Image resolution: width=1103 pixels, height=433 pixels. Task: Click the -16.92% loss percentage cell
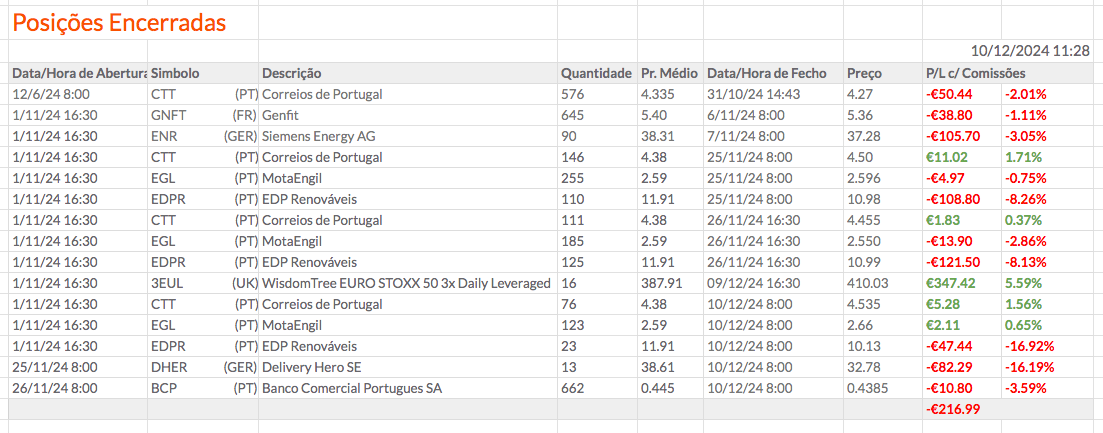click(x=1031, y=346)
